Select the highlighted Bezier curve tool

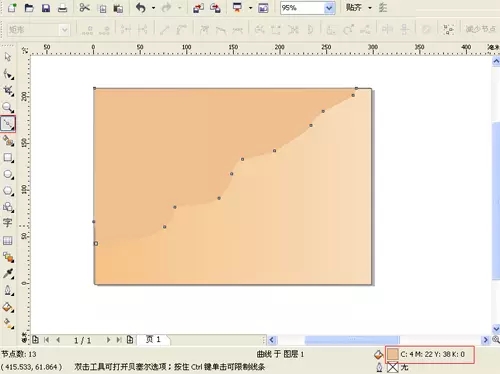click(x=8, y=124)
